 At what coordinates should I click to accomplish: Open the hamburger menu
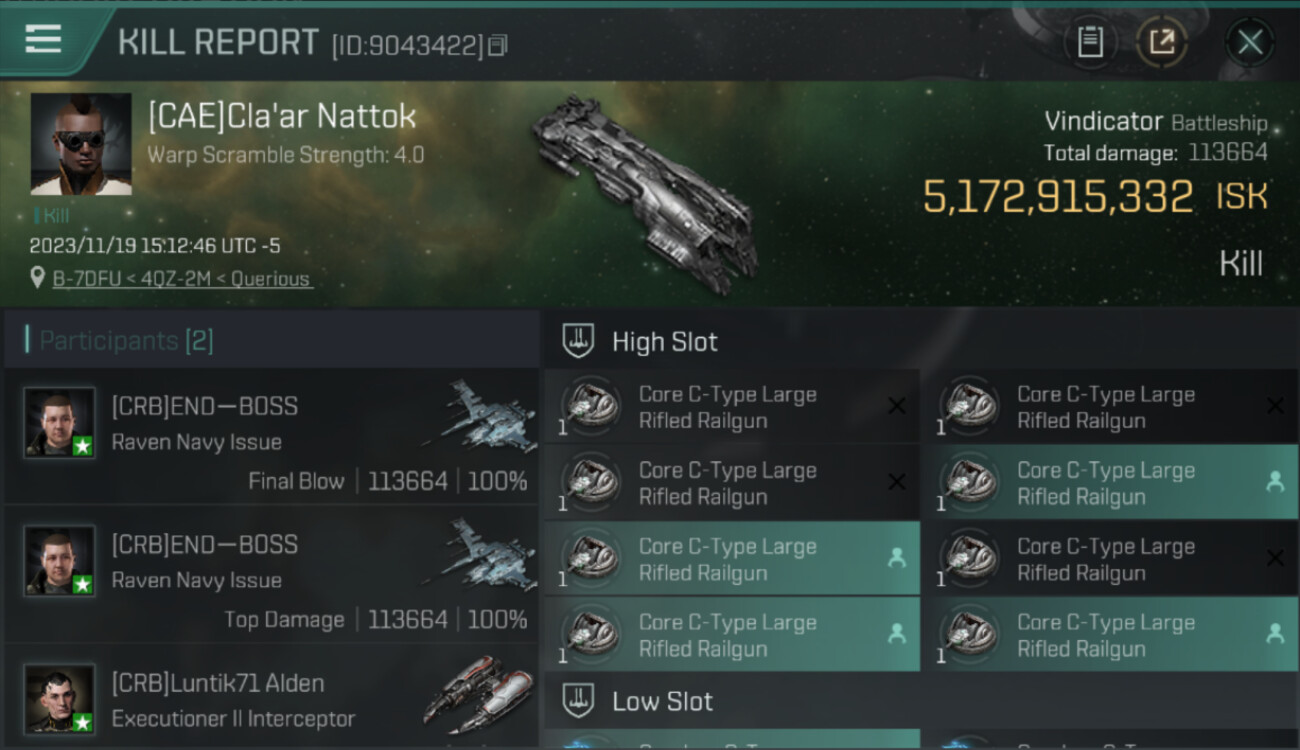[43, 40]
